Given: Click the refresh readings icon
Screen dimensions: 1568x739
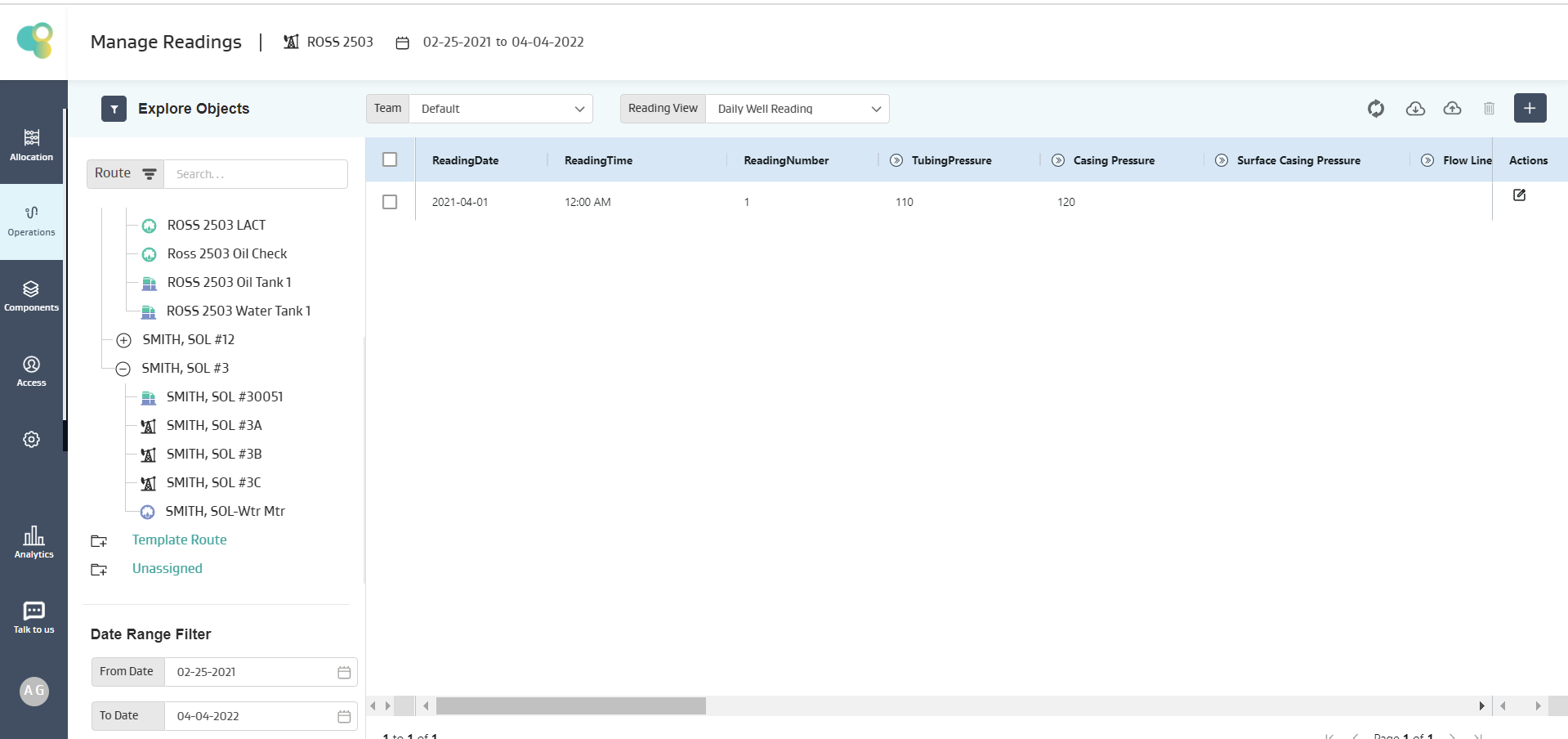Looking at the screenshot, I should [1376, 109].
